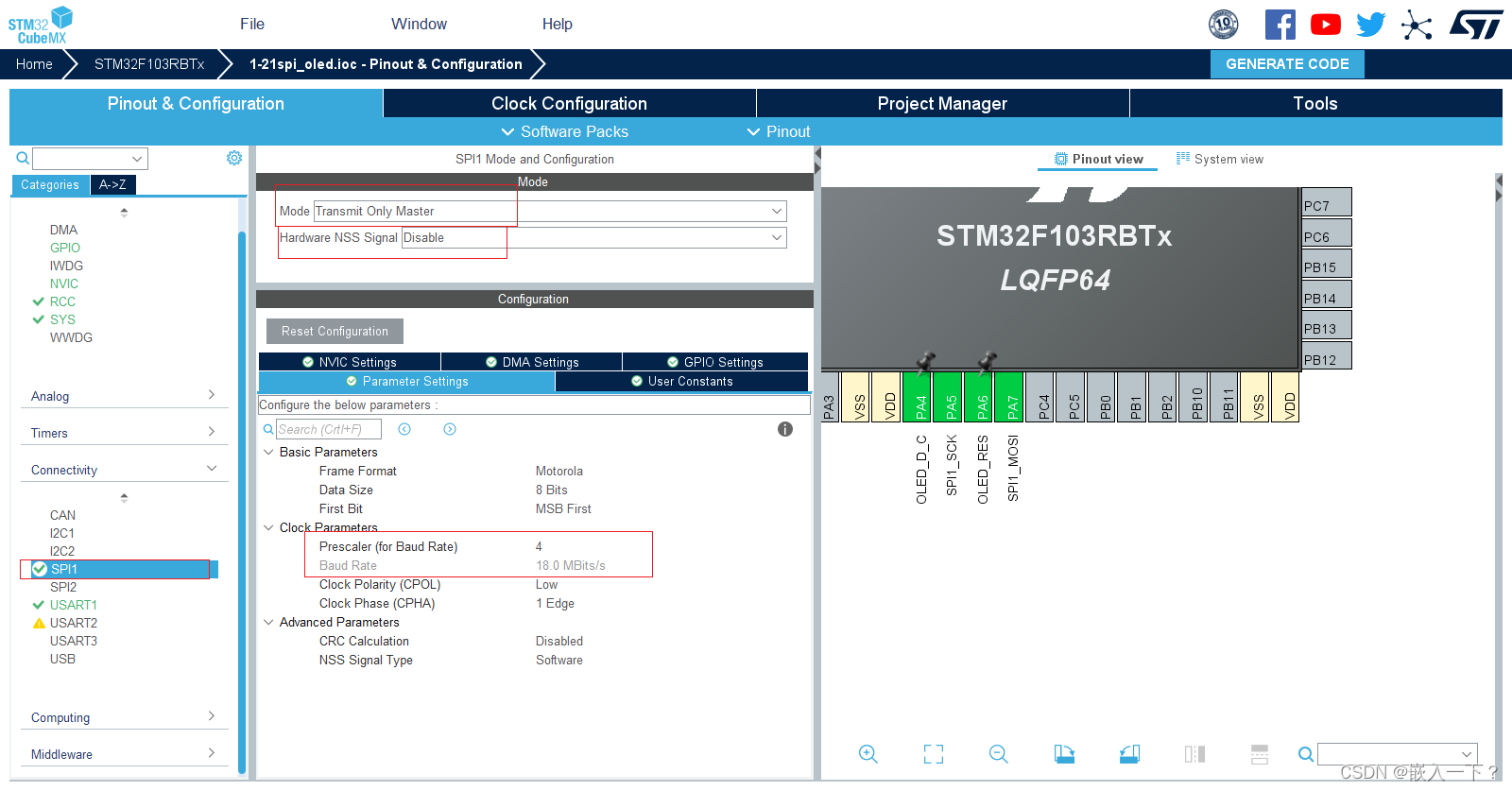Screen dimensions: 1512x791
Task: Click the ST logo icon
Action: click(1476, 25)
